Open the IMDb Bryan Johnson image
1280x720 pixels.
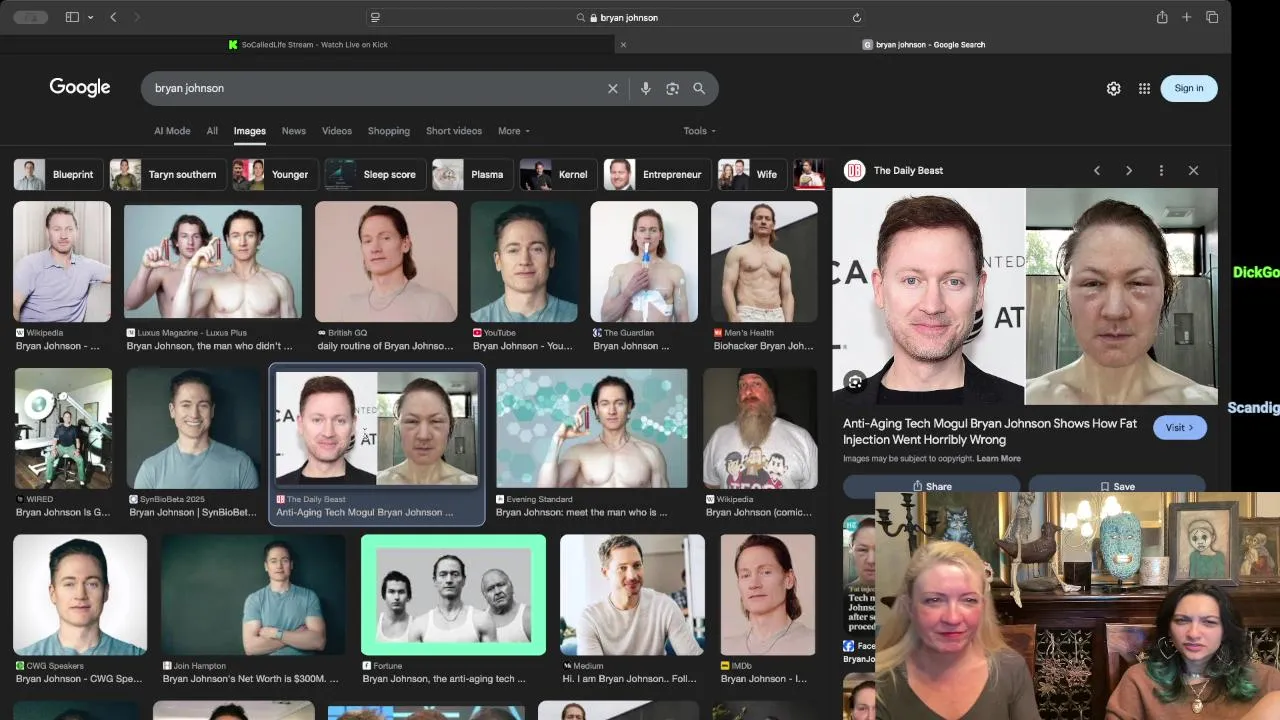[767, 595]
